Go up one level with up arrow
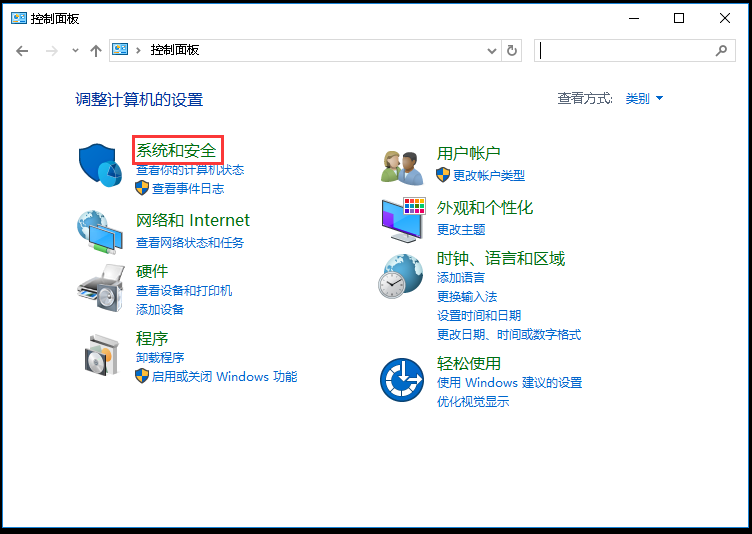The width and height of the screenshot is (752, 534). [x=96, y=50]
